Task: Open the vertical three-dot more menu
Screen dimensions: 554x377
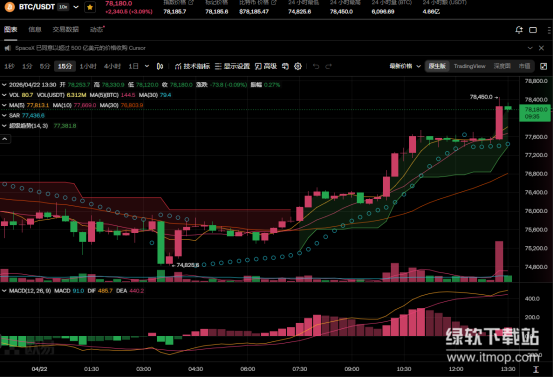Action: pos(549,30)
